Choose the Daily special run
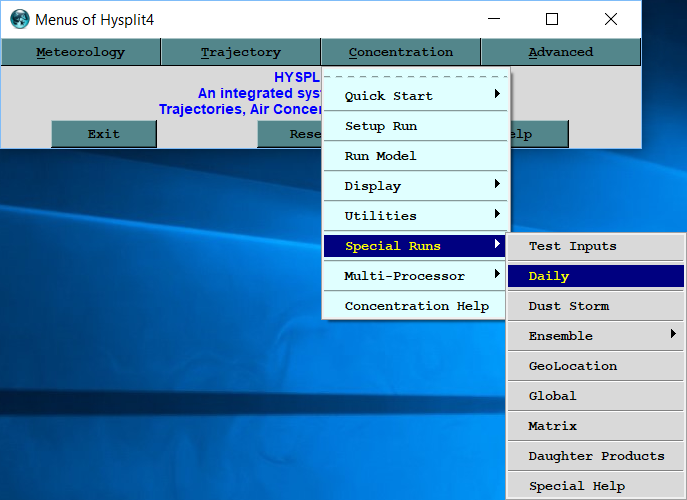 point(596,276)
